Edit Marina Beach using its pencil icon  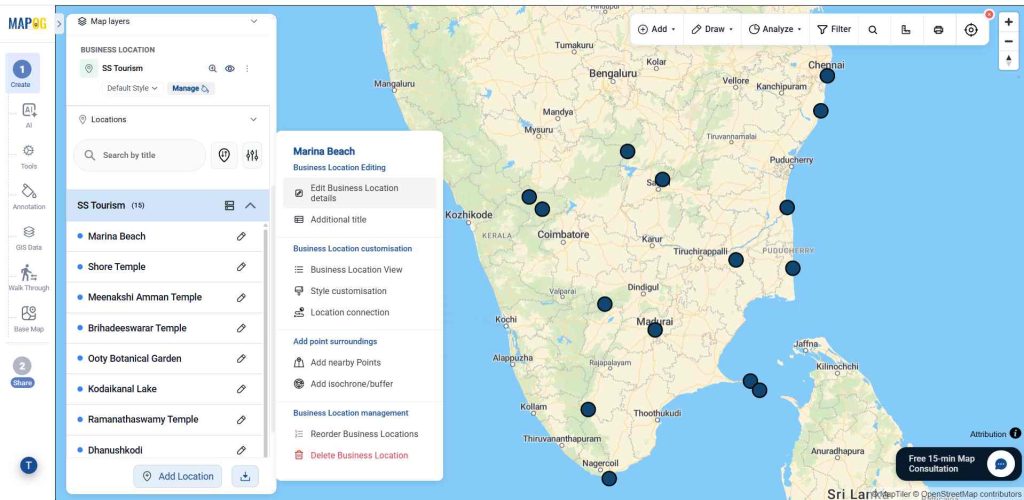point(241,236)
